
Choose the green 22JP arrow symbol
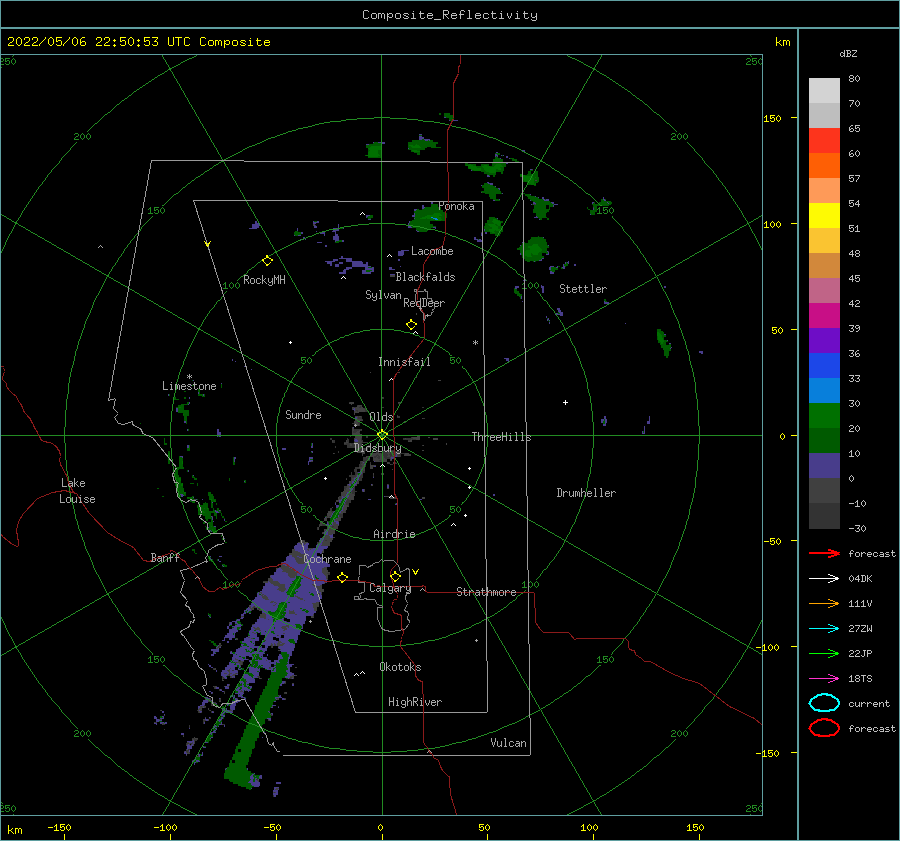(824, 653)
